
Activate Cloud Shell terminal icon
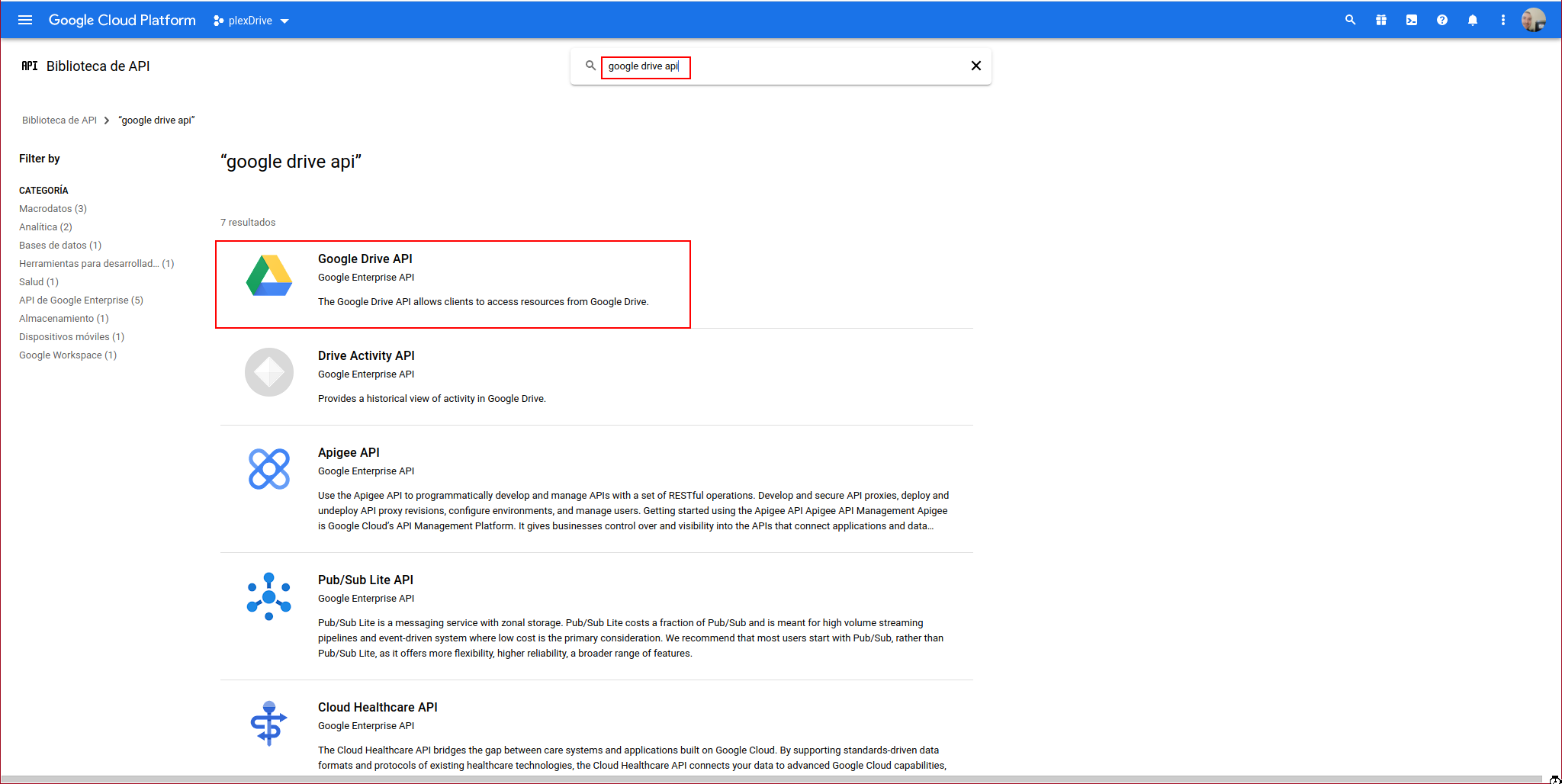pos(1411,20)
